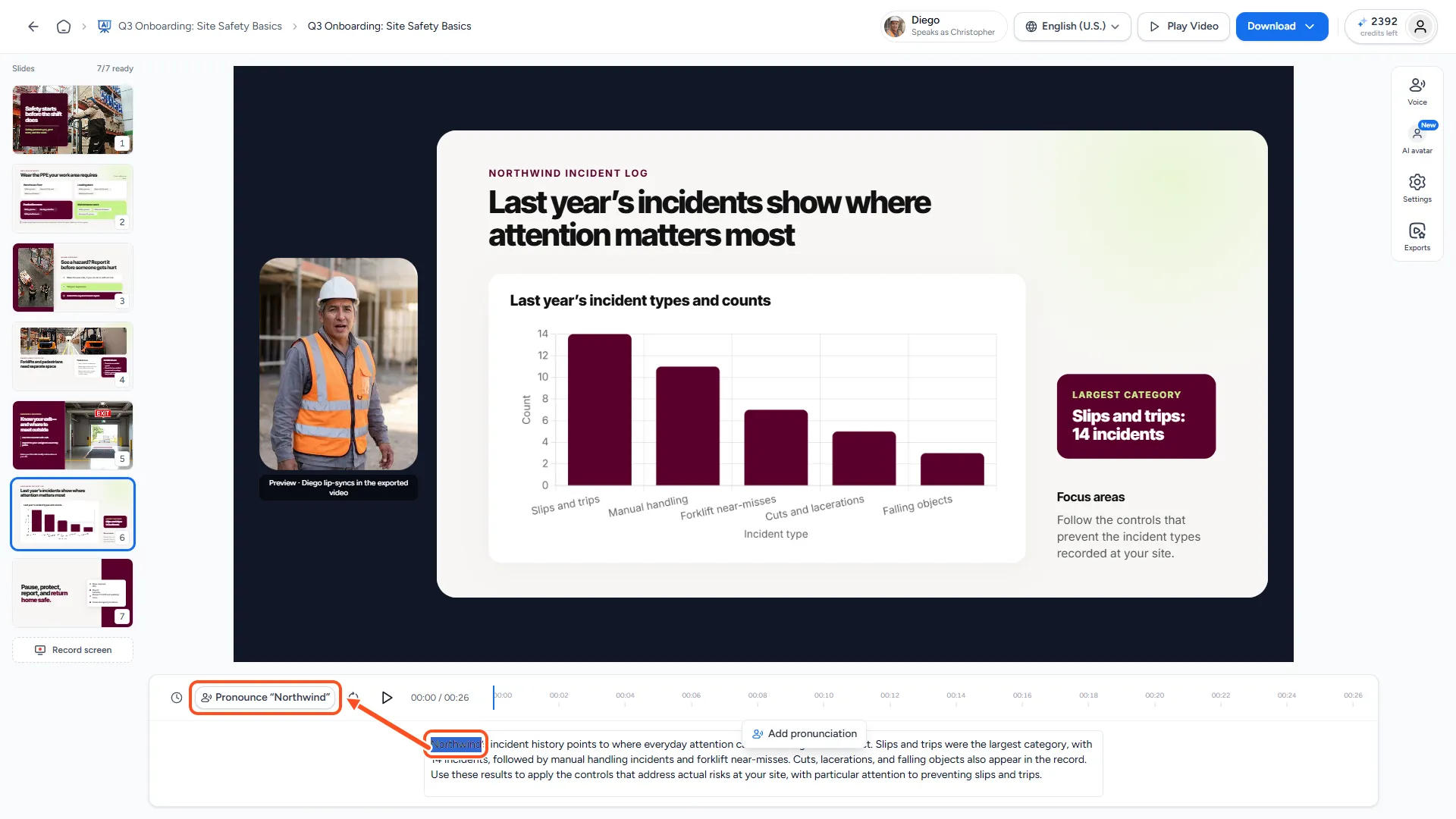1456x819 pixels.
Task: Open the AI avatar panel
Action: click(x=1417, y=140)
